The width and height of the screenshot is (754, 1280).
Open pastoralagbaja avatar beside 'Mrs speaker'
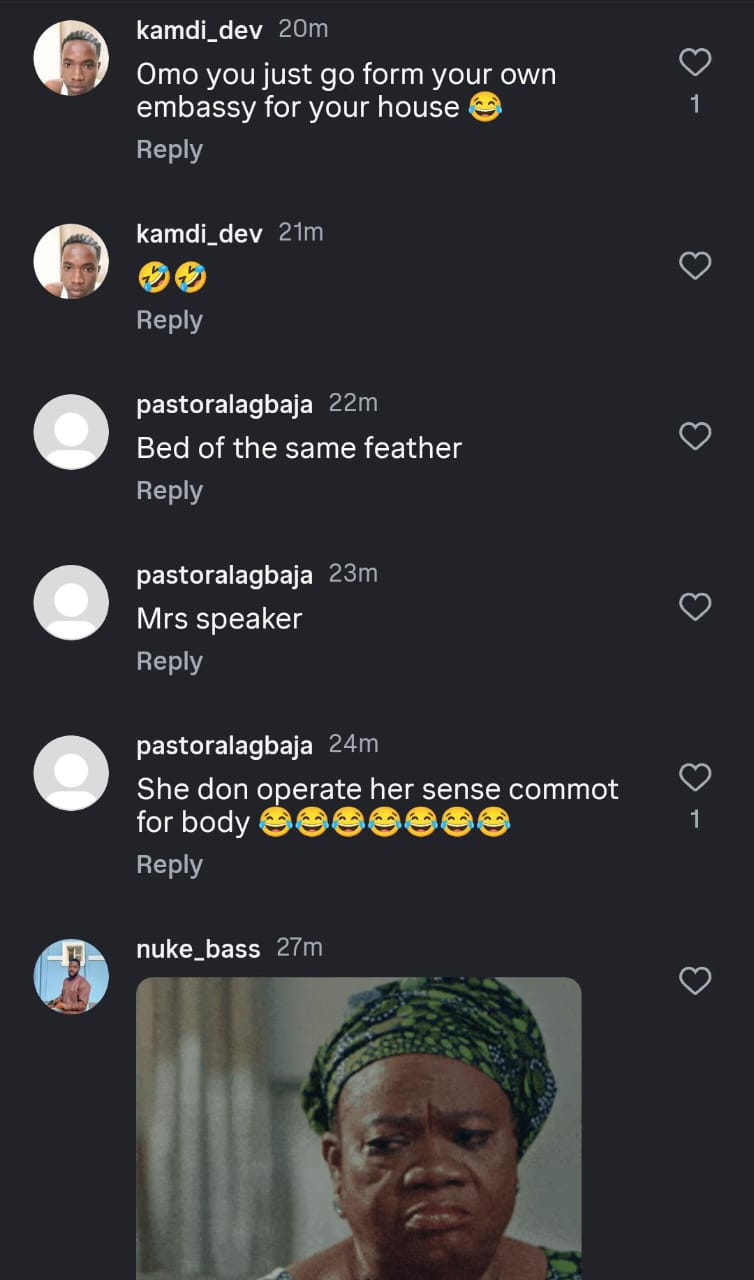pos(71,602)
